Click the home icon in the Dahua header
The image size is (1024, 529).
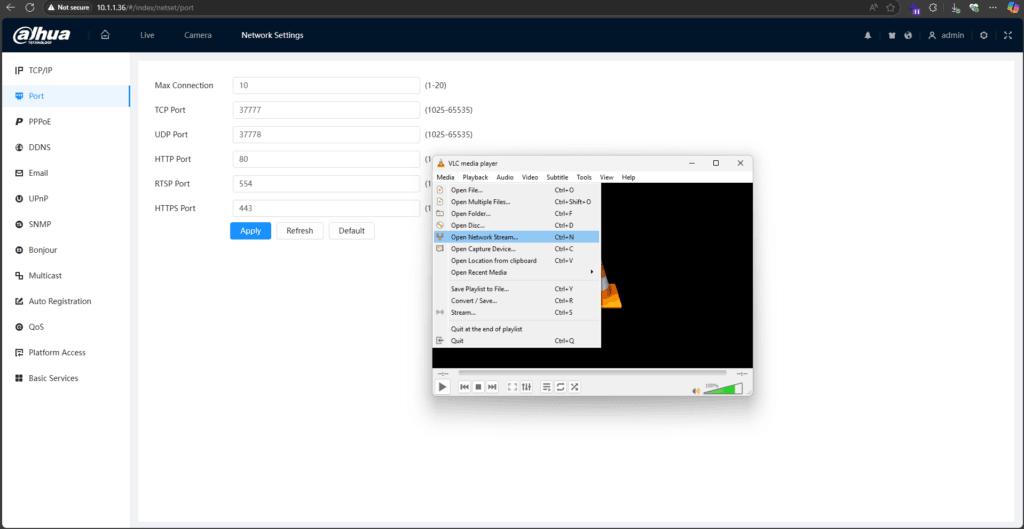click(x=104, y=35)
